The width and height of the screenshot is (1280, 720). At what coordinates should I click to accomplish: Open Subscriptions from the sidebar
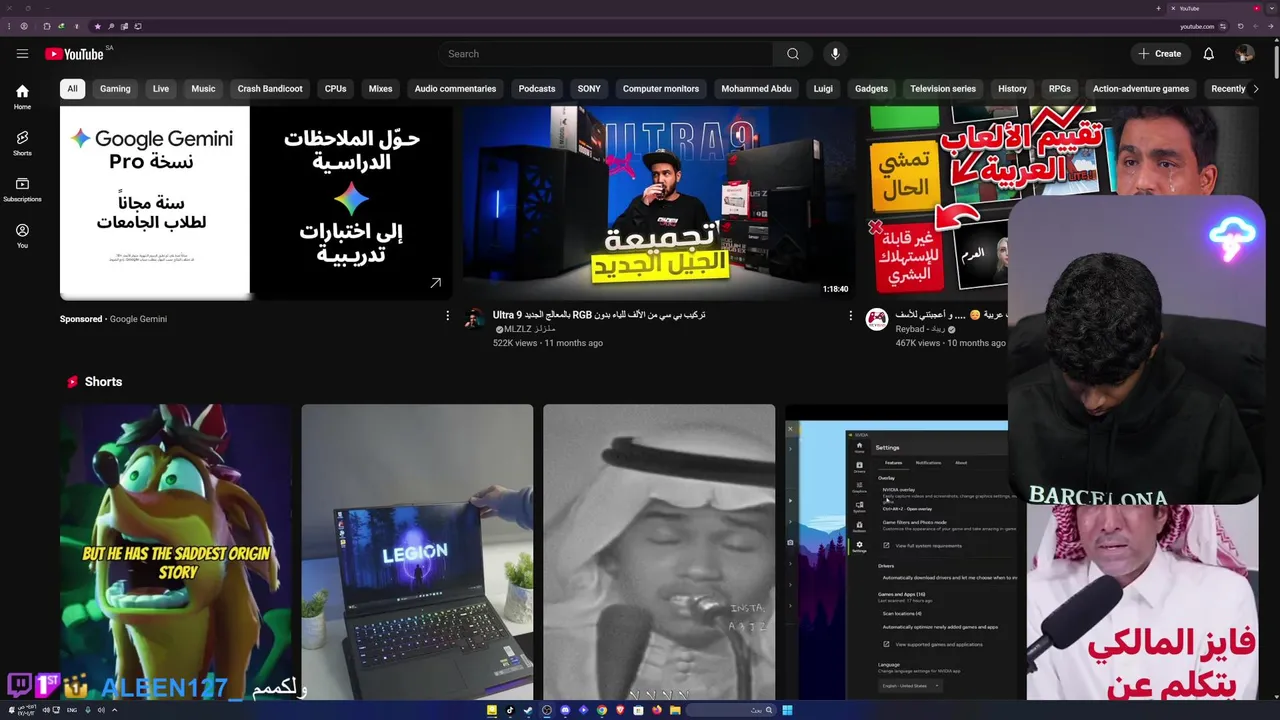(x=22, y=189)
